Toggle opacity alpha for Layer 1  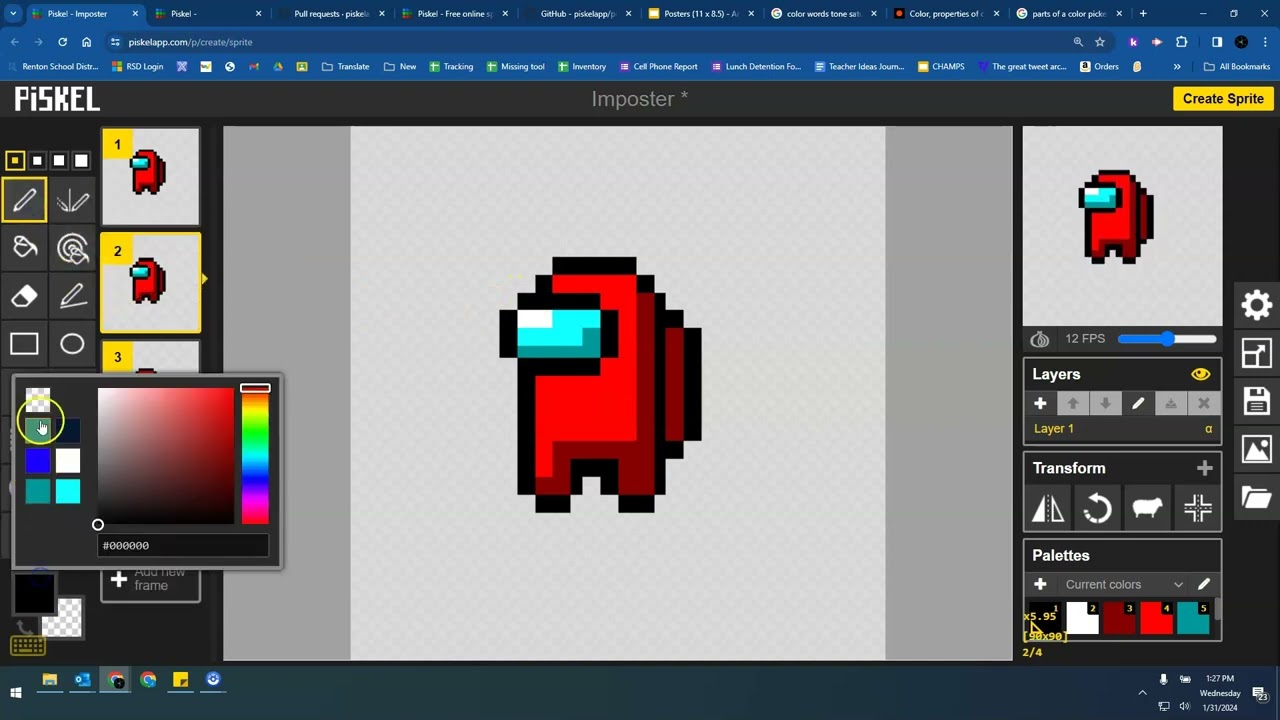tap(1208, 429)
